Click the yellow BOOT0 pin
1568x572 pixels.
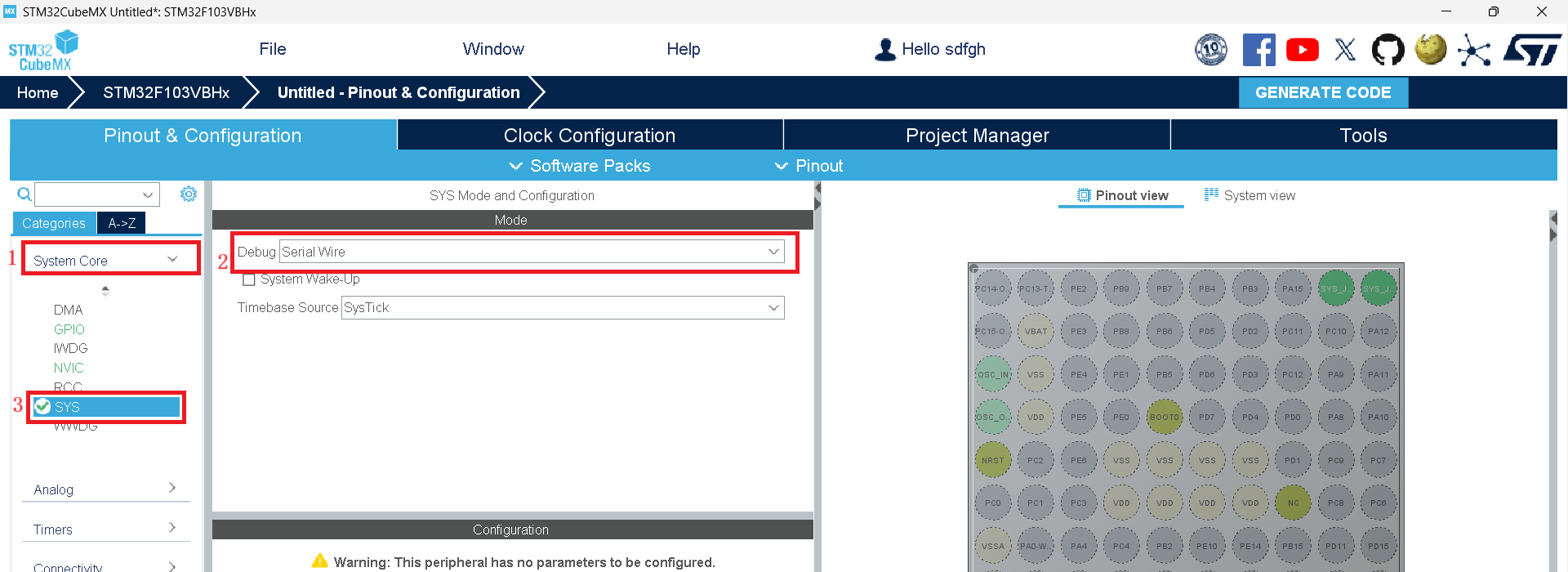(1164, 417)
